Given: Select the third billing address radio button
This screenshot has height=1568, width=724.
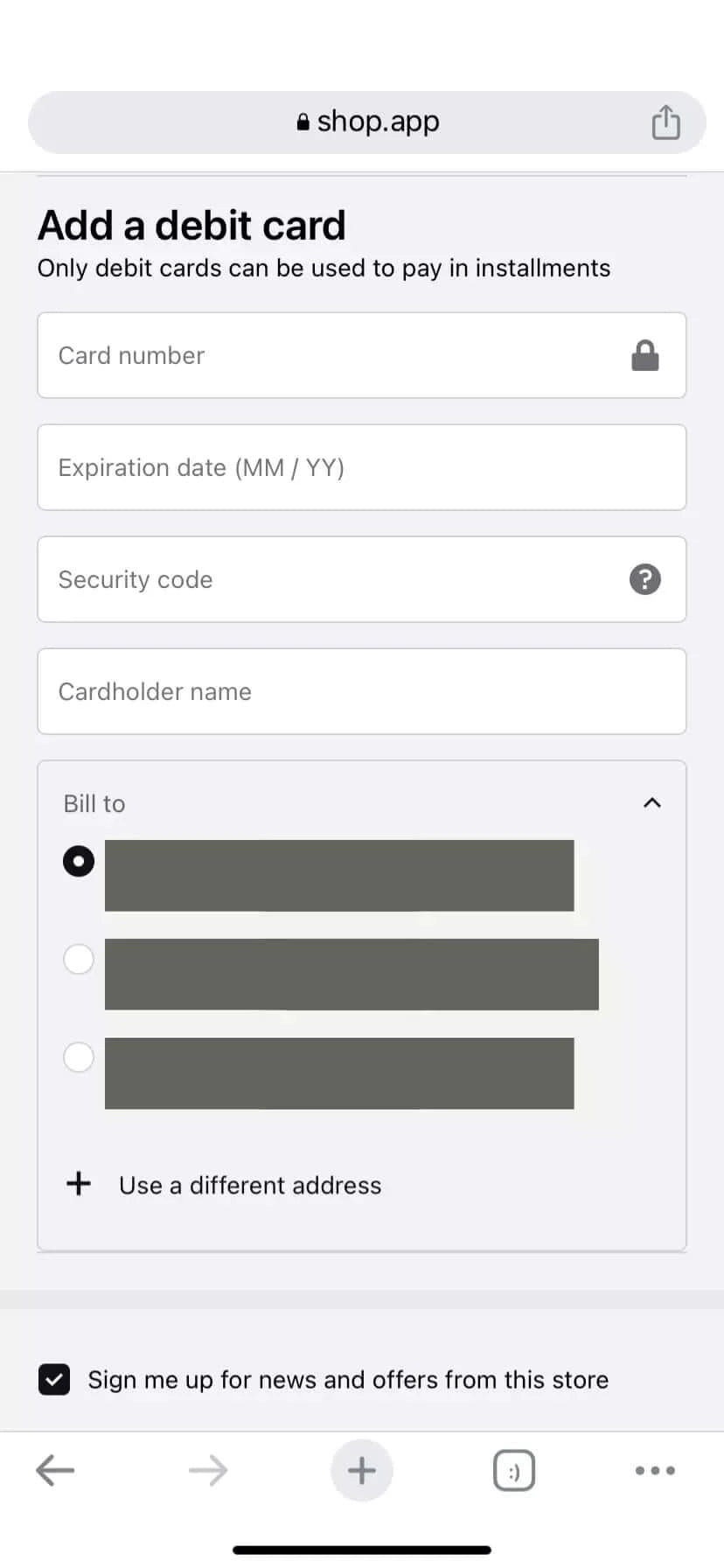Looking at the screenshot, I should point(79,1057).
